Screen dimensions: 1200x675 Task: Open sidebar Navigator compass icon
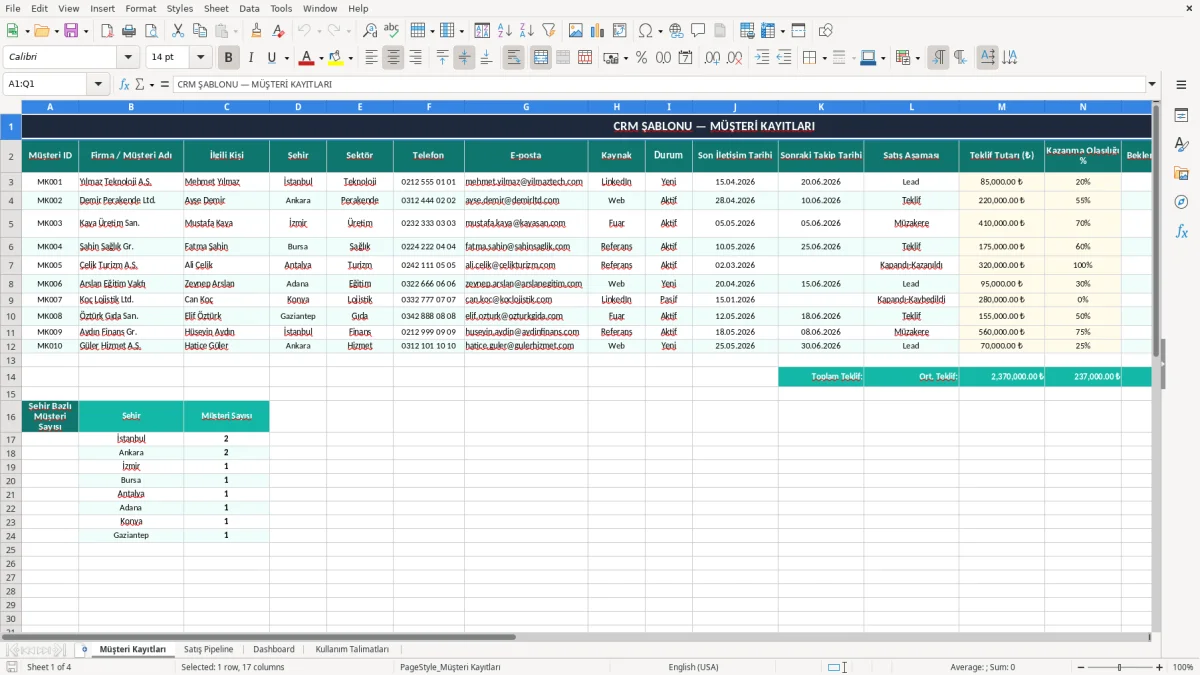(x=1181, y=202)
